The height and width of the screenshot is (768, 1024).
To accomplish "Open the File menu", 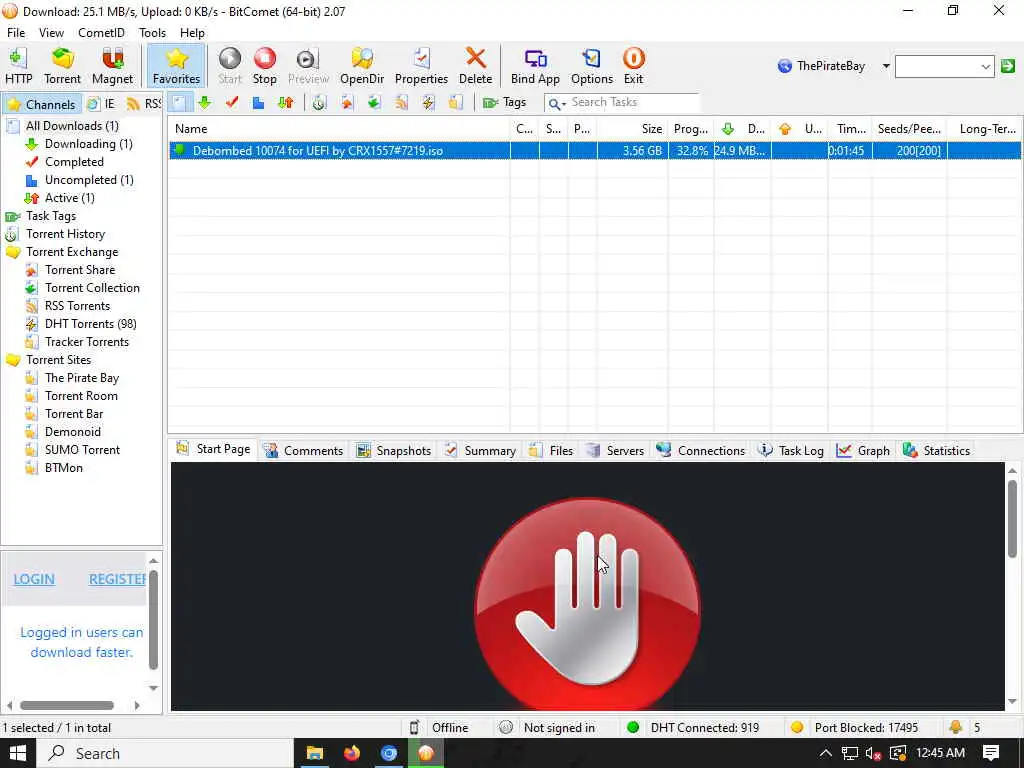I will [16, 33].
